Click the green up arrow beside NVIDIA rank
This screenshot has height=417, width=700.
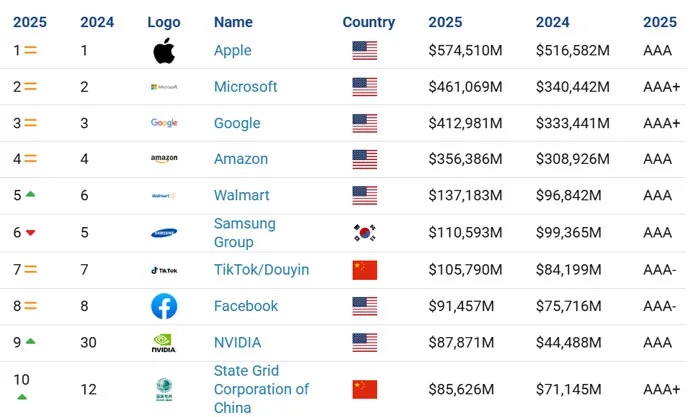click(x=31, y=342)
